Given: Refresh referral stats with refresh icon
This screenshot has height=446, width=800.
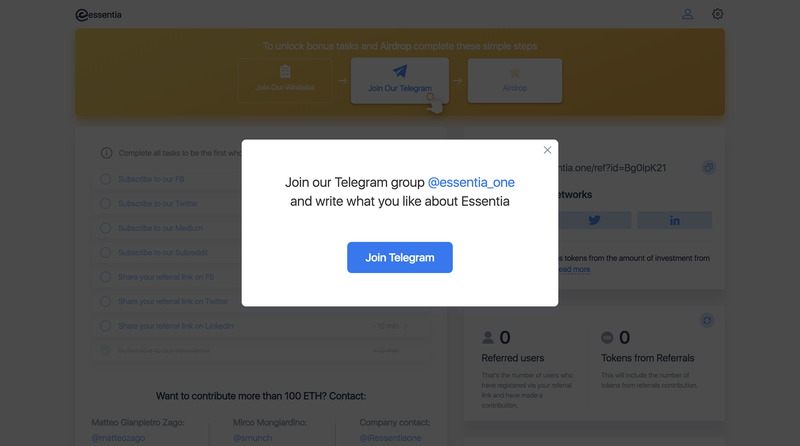Looking at the screenshot, I should coord(707,320).
